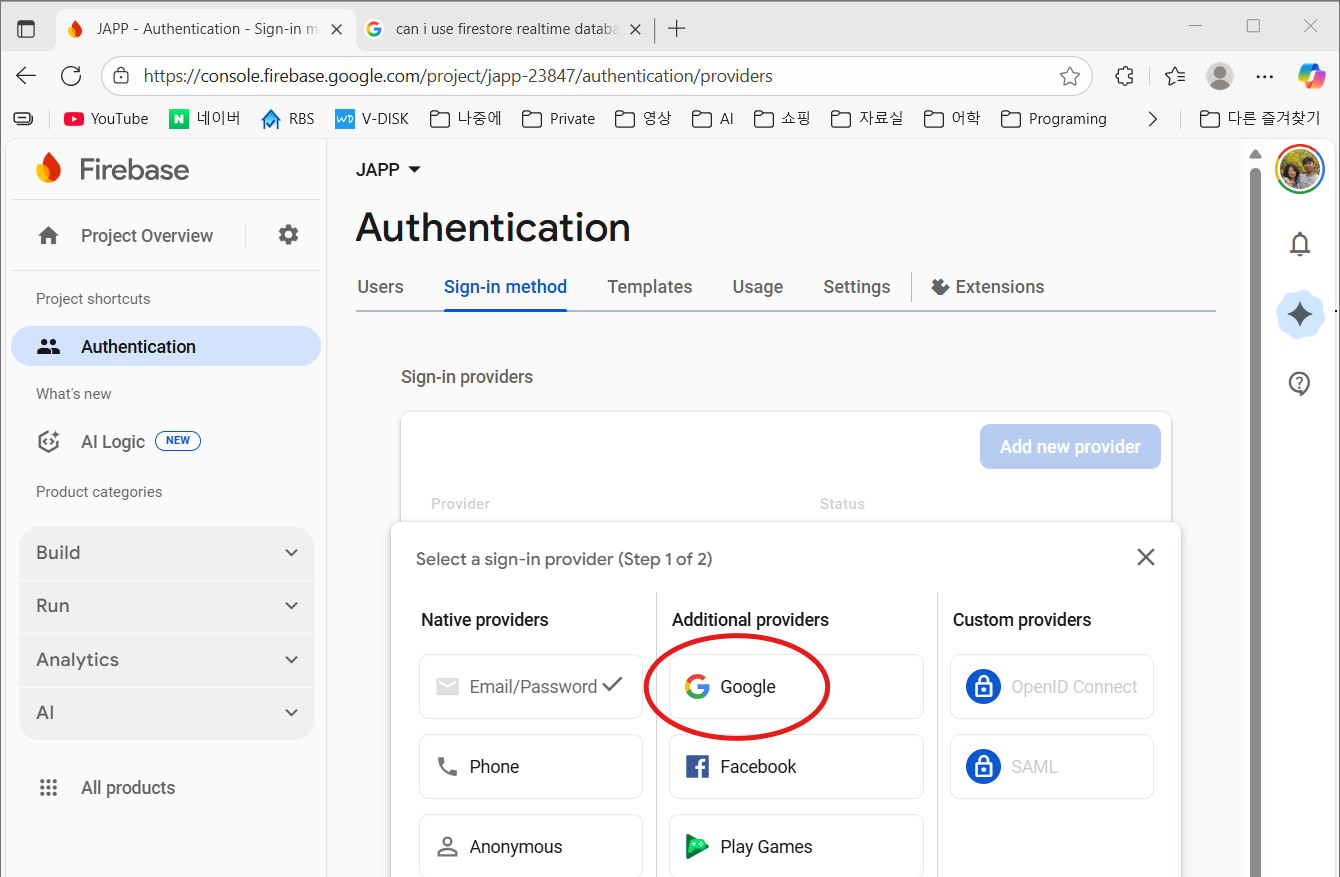Click the Status column header
Image resolution: width=1340 pixels, height=877 pixels.
pos(842,504)
